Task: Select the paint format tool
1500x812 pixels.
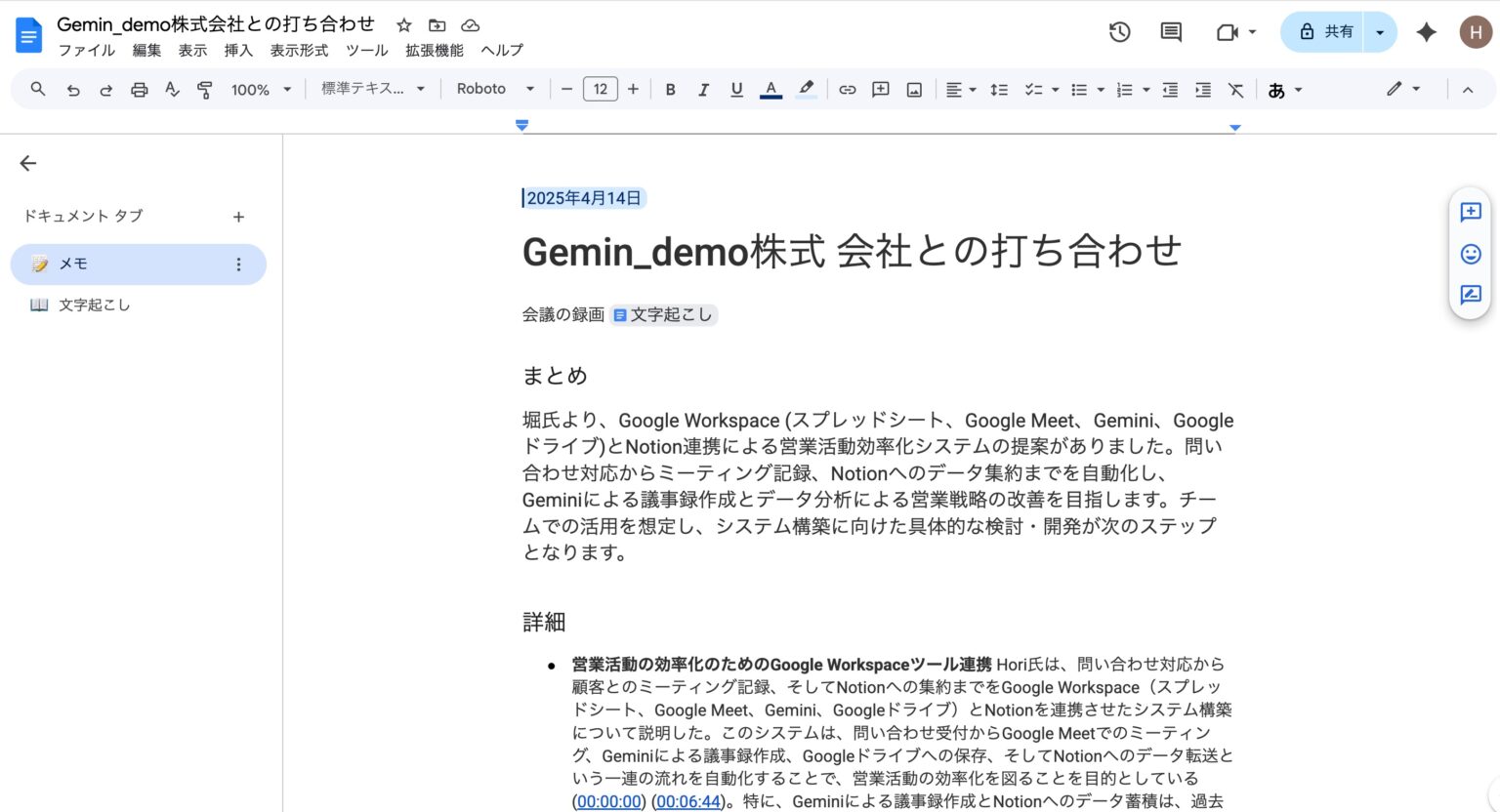Action: (x=204, y=89)
